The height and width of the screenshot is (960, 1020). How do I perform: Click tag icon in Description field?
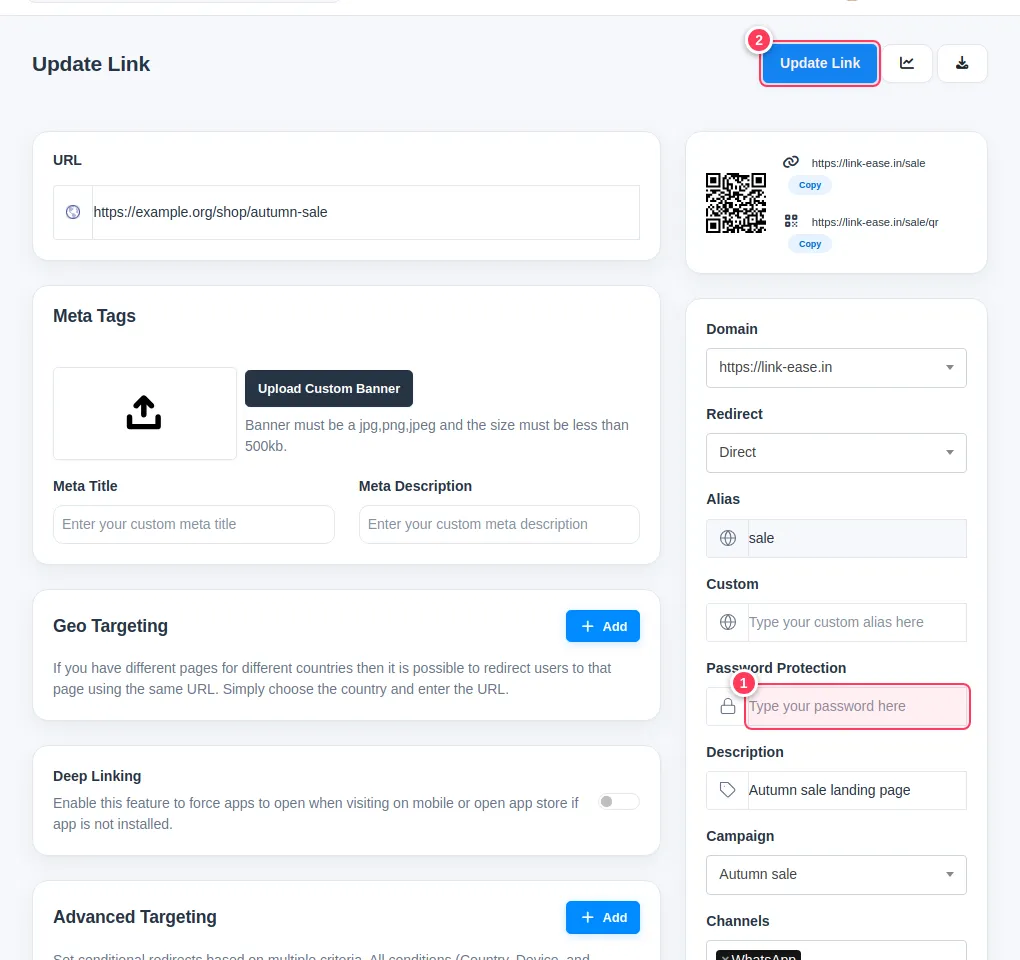click(728, 790)
